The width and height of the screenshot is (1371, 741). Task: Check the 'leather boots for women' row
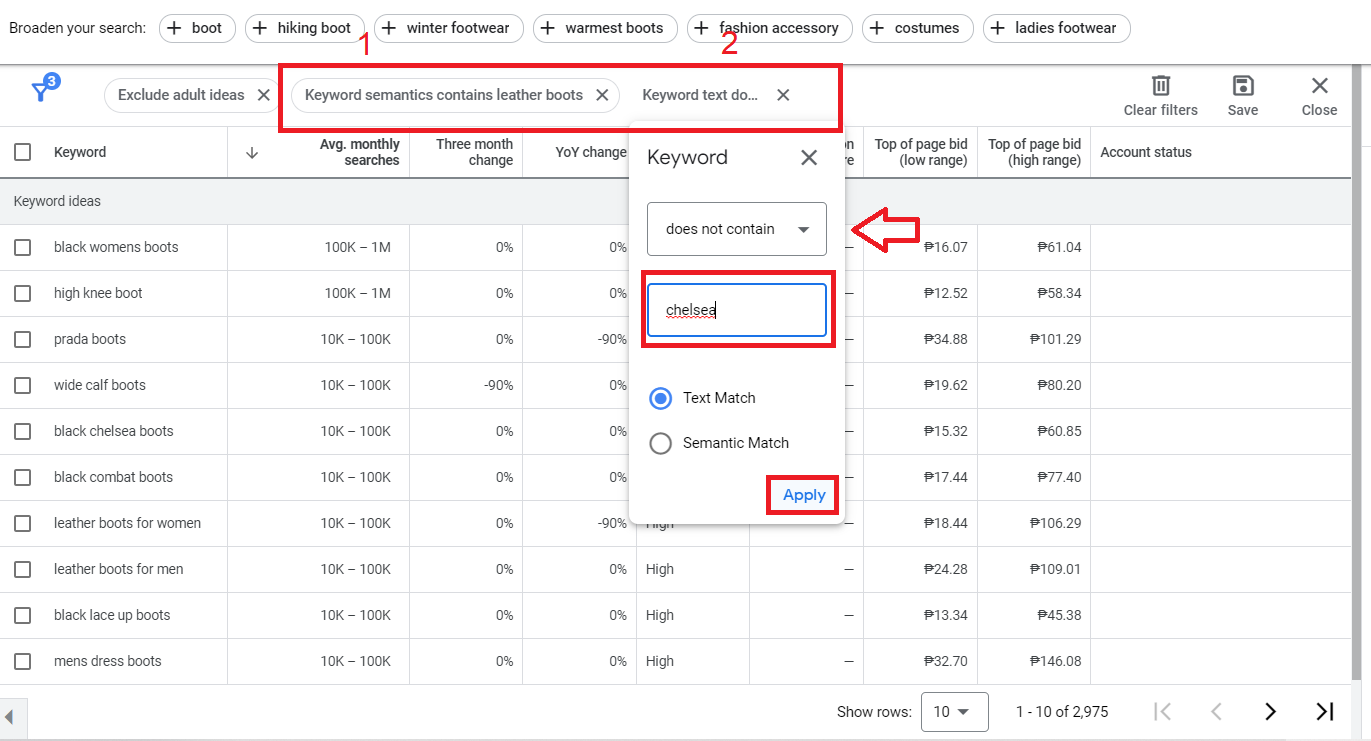(x=22, y=523)
